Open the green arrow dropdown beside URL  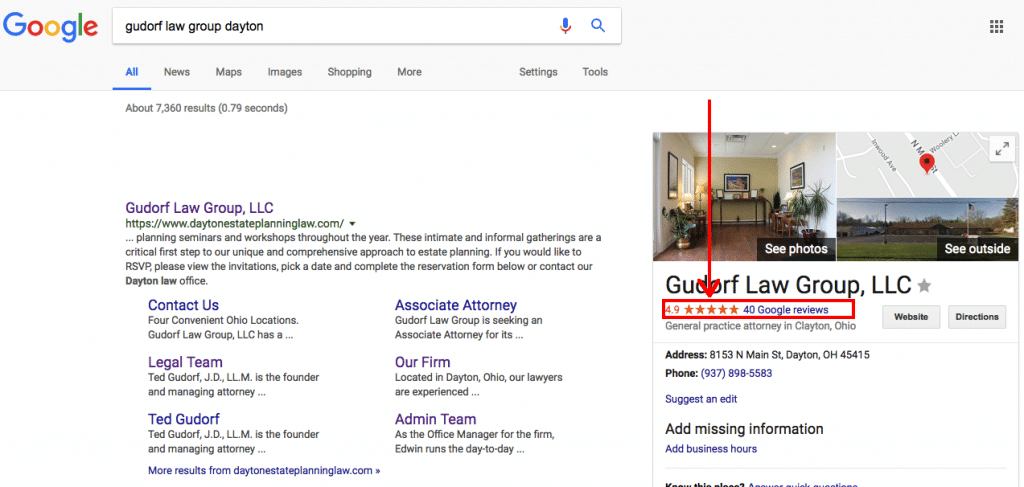(x=353, y=224)
